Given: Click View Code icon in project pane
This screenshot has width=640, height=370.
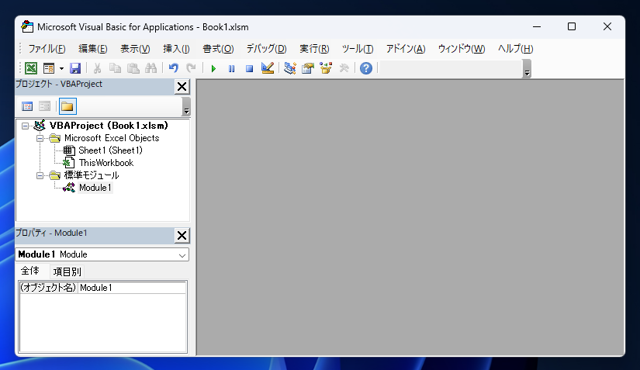Looking at the screenshot, I should 27,106.
